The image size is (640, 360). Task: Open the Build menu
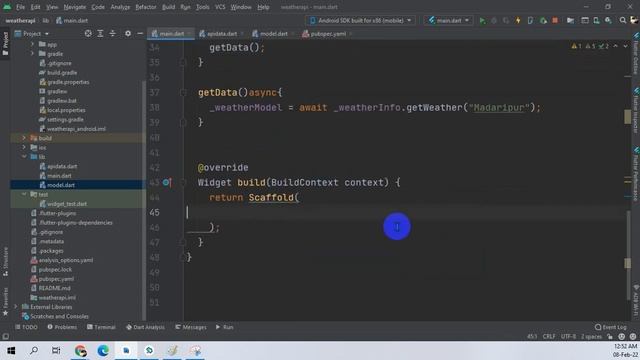point(168,7)
